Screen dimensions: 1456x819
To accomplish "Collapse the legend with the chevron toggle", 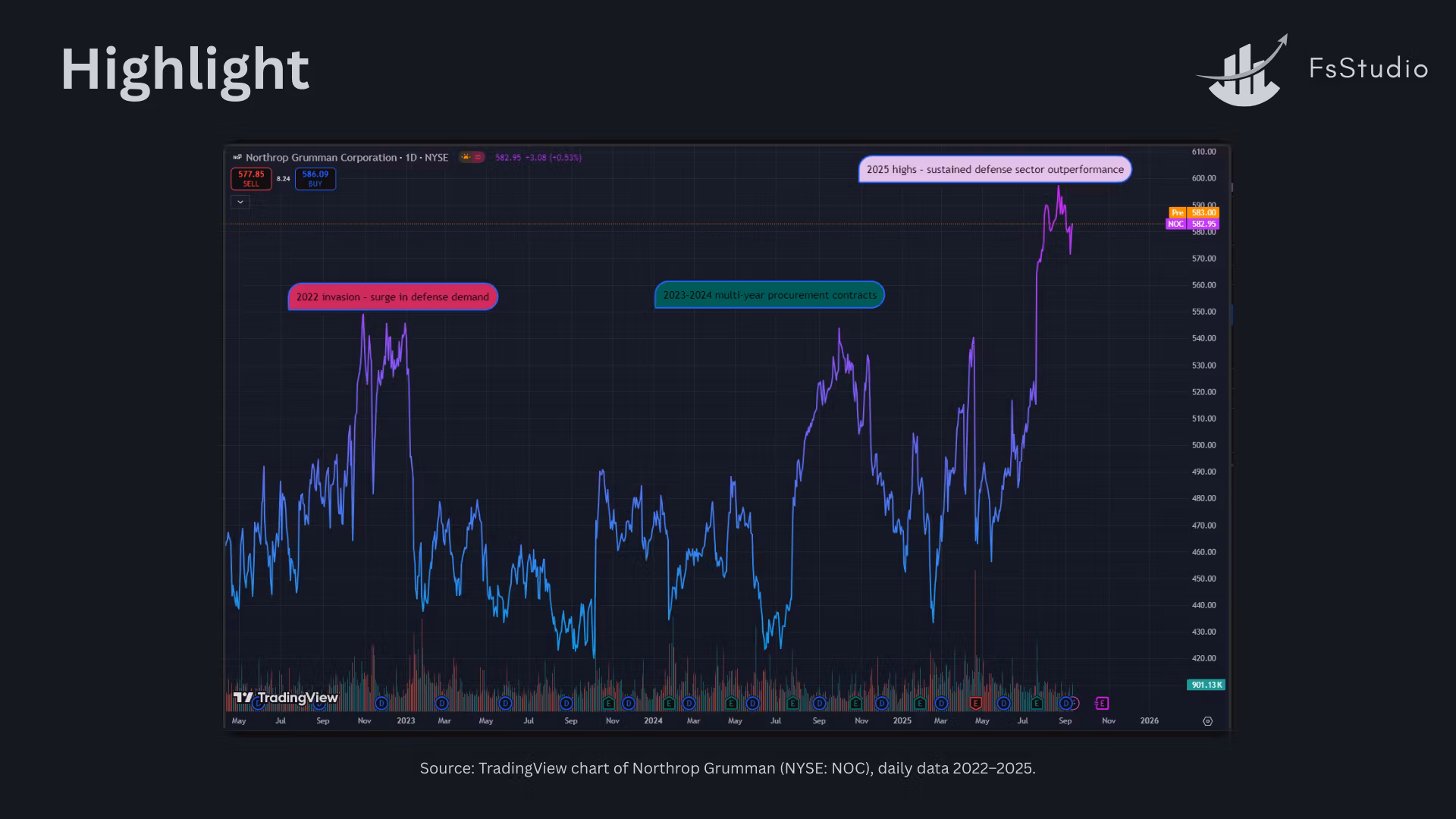I will click(x=240, y=202).
